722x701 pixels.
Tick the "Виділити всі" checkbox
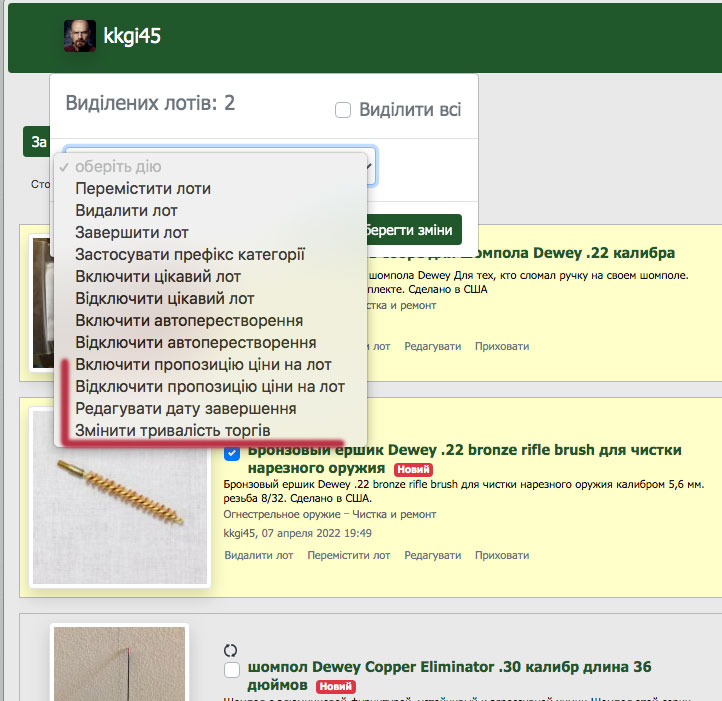pos(343,110)
